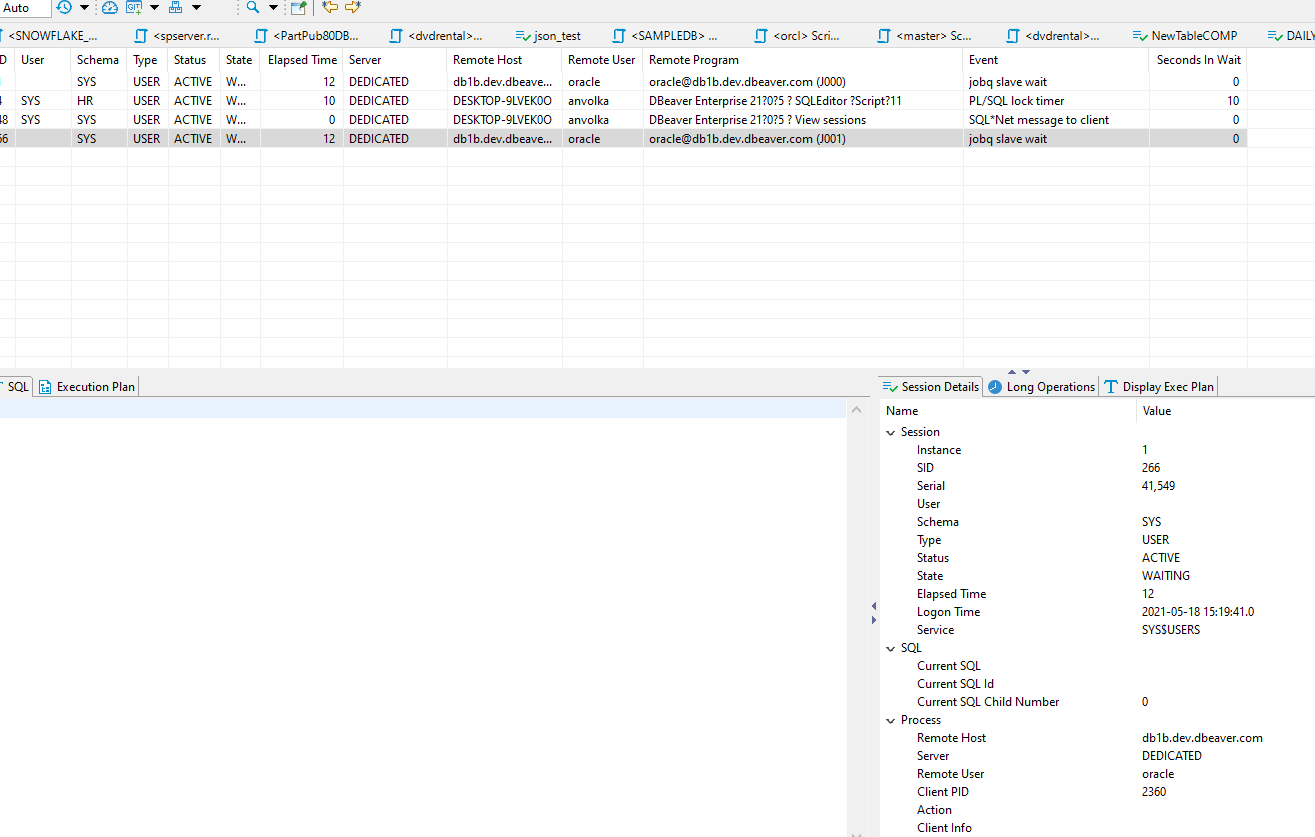Open a new SQL editor via toolbar icon

tap(299, 8)
